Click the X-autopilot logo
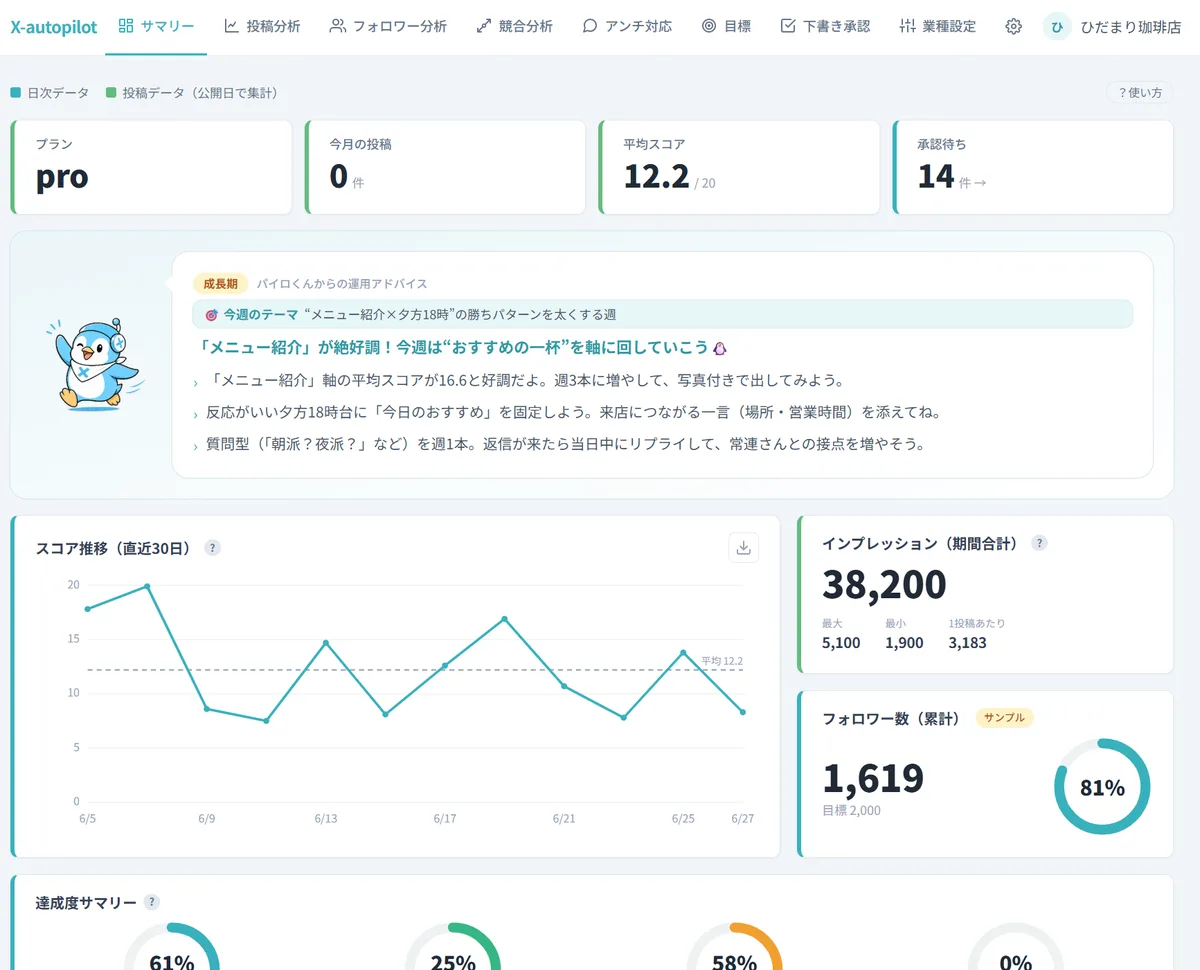This screenshot has height=970, width=1200. coord(54,27)
